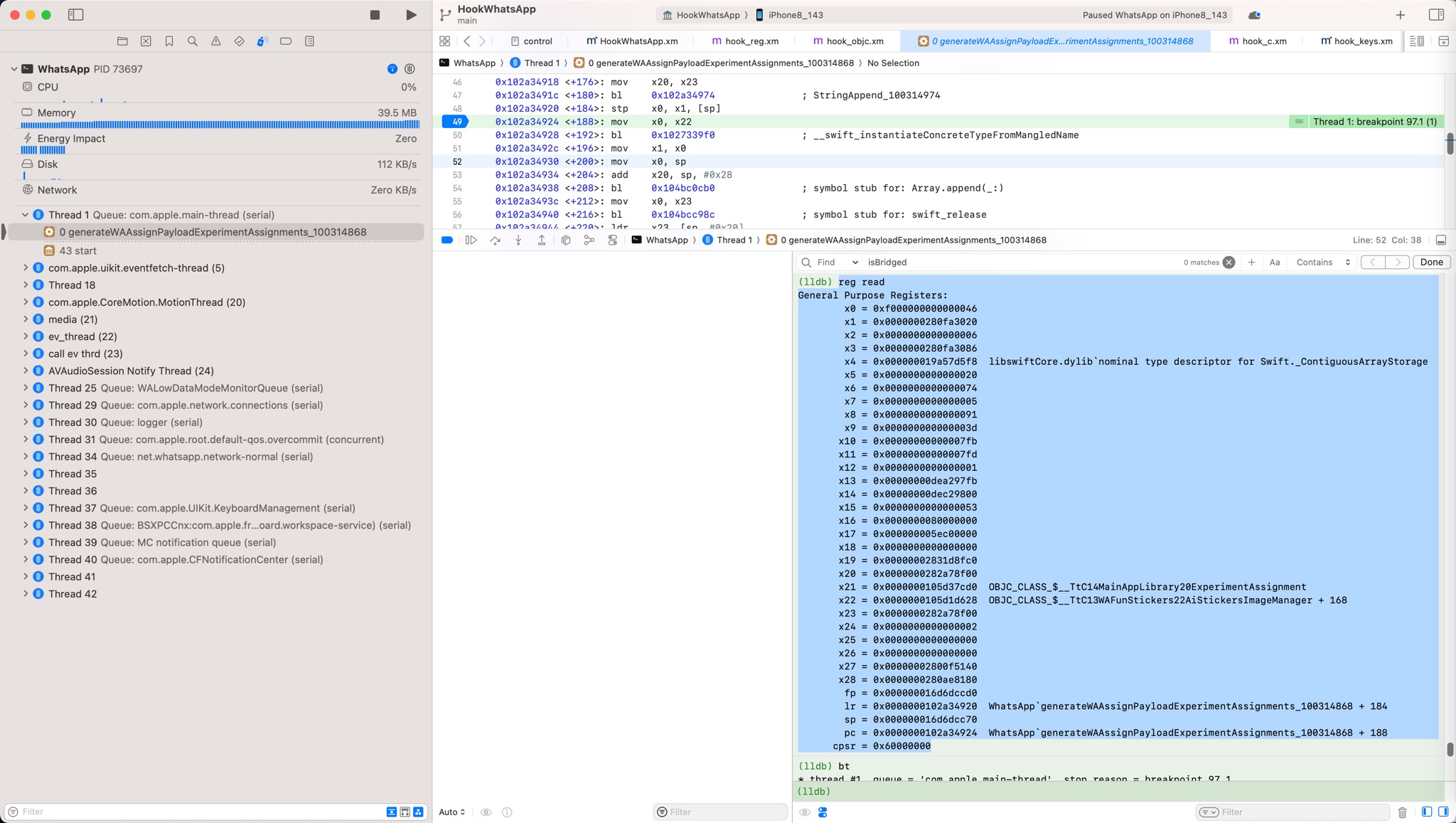Open the Find navigator magnifier icon
This screenshot has height=823, width=1456.
pos(192,41)
